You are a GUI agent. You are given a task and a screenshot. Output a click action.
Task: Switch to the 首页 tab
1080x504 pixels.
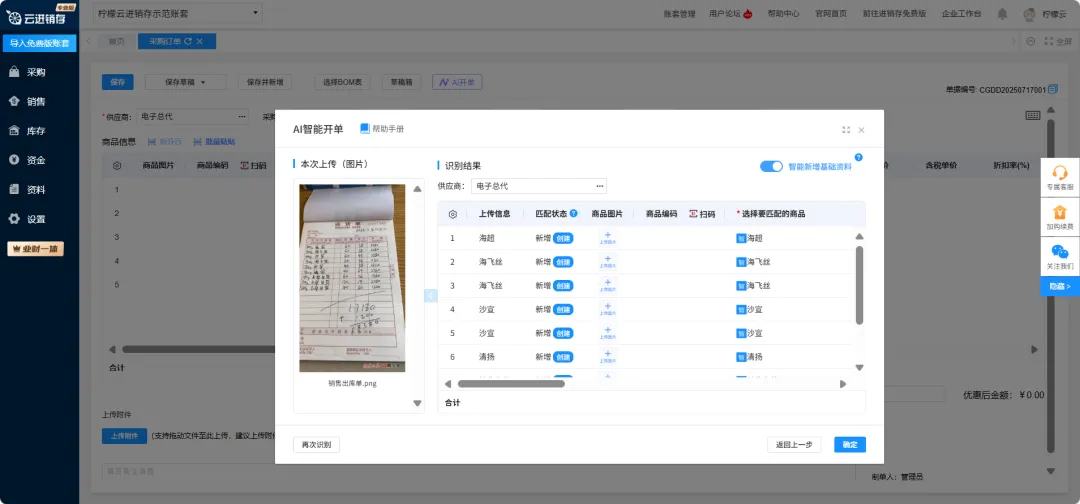click(x=116, y=41)
